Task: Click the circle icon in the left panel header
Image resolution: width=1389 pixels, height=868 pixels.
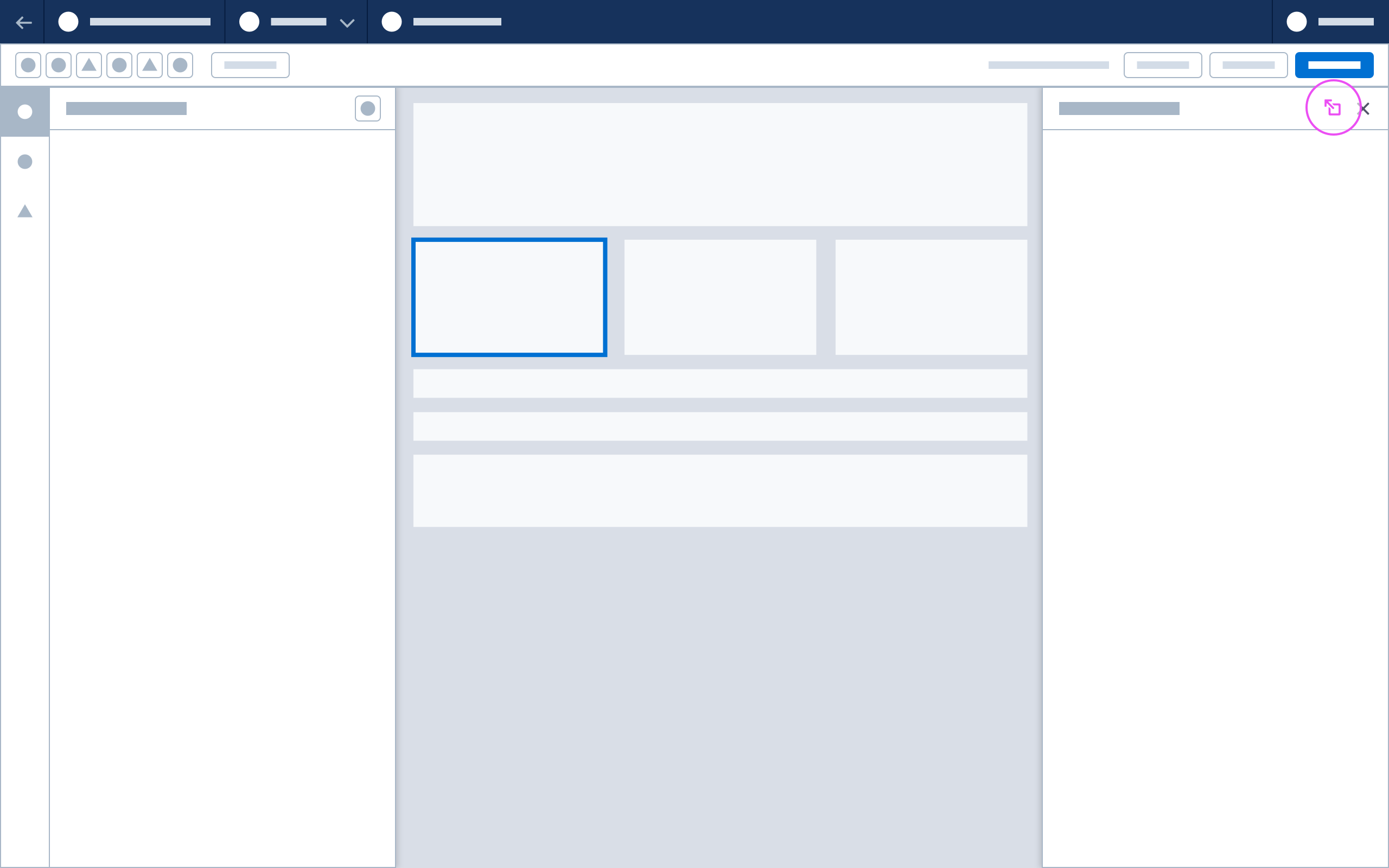Action: pyautogui.click(x=368, y=108)
